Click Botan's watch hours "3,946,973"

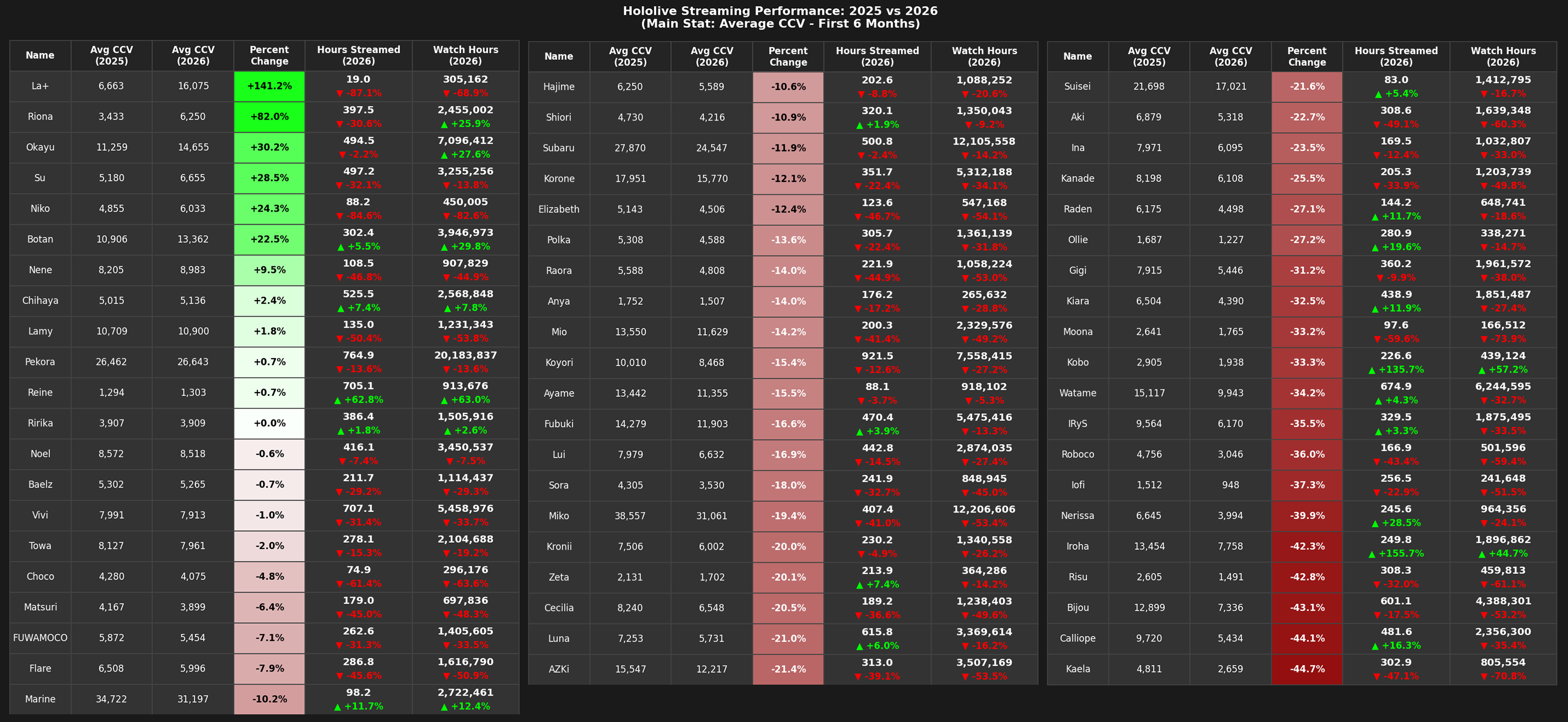(466, 233)
